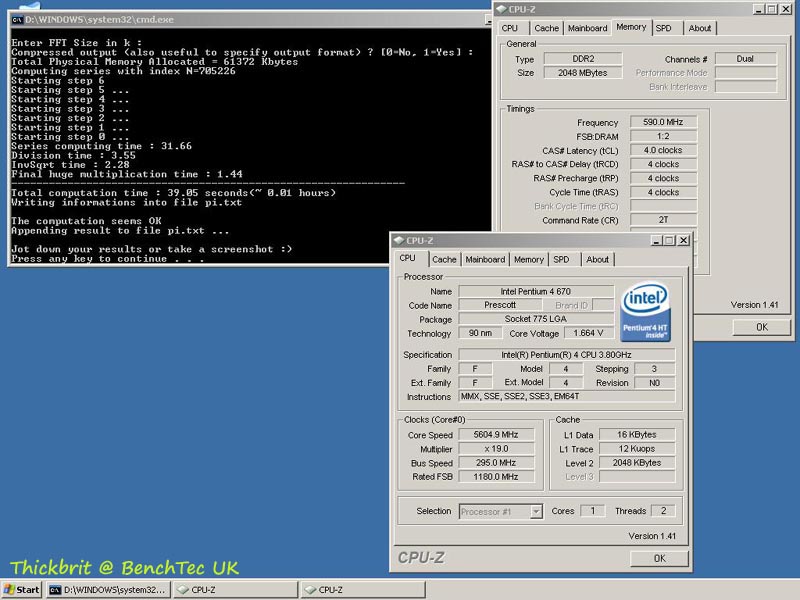This screenshot has height=600, width=800.
Task: Click the Technology value '90 nm'
Action: tap(480, 333)
